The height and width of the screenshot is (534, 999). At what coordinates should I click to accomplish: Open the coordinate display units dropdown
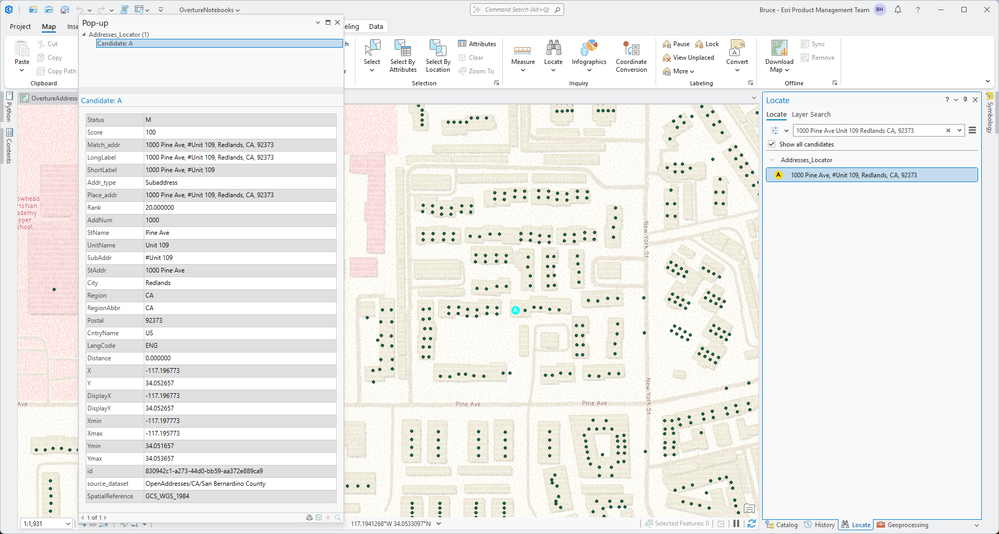(x=438, y=524)
